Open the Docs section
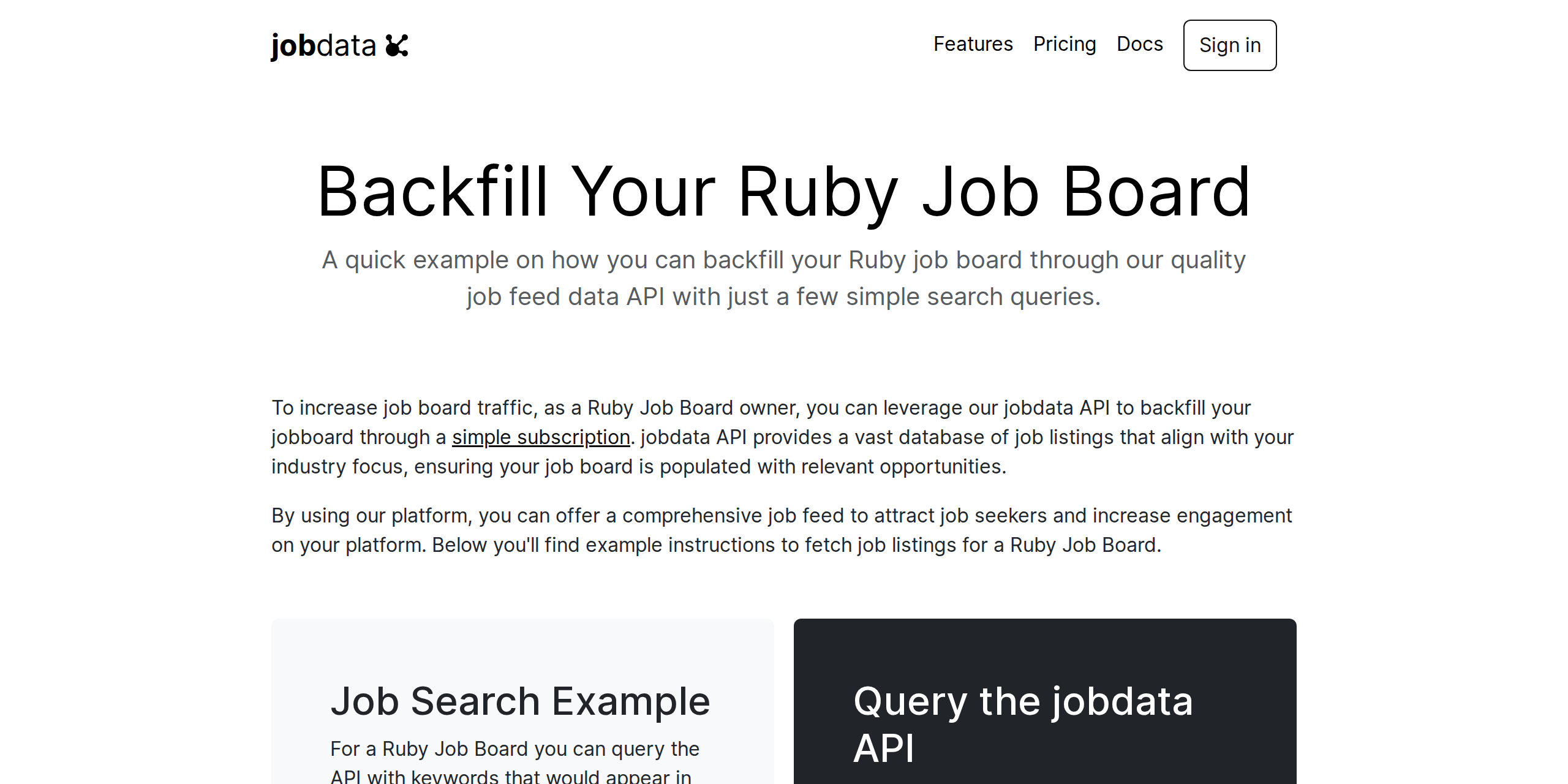 click(1140, 44)
